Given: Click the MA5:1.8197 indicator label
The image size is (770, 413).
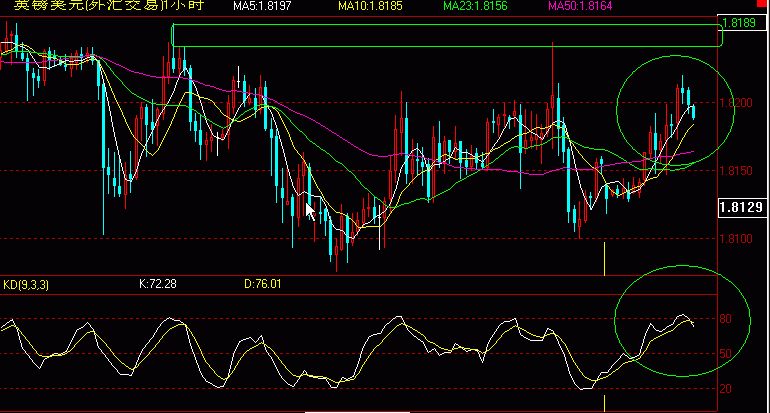Looking at the screenshot, I should click(262, 6).
